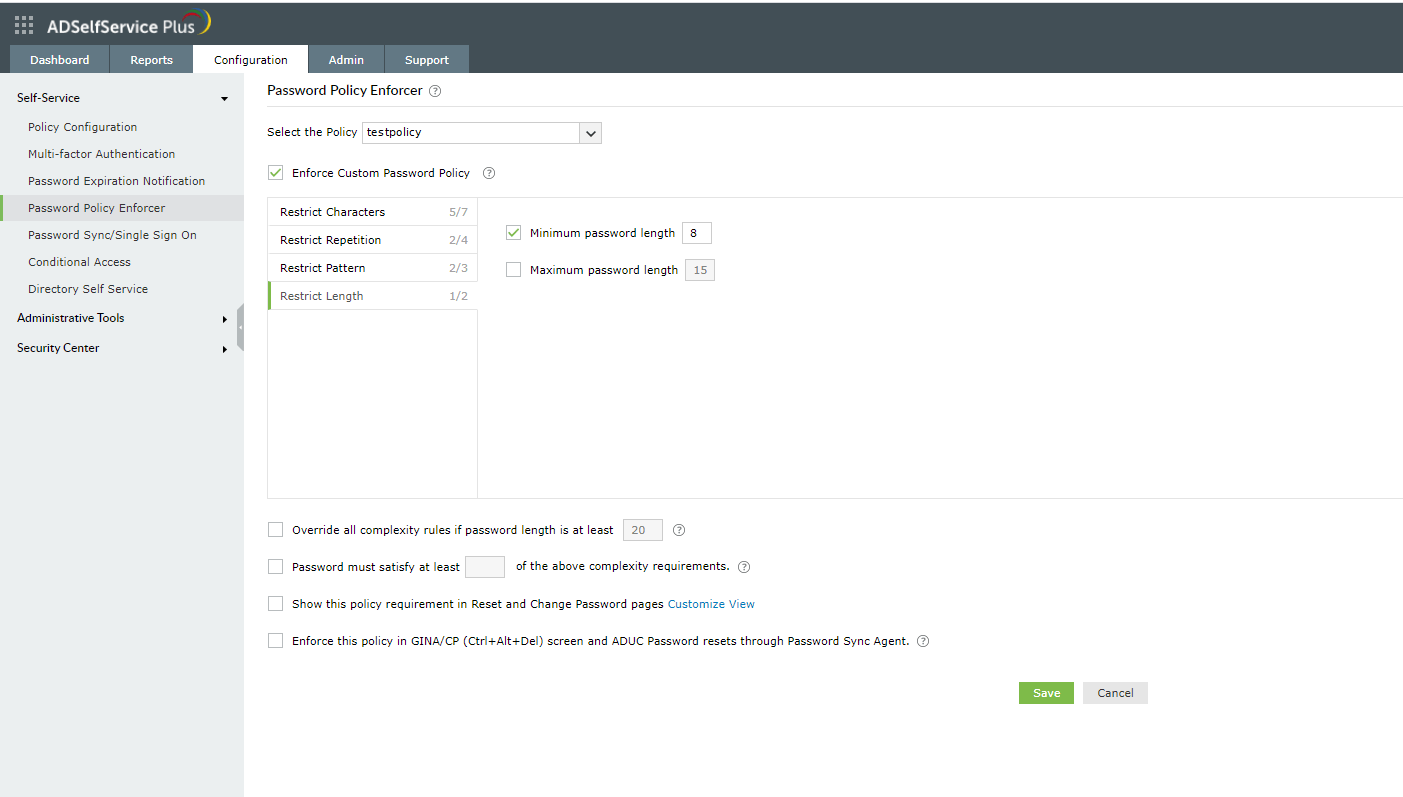
Task: Open the Select the Policy dropdown
Action: tap(590, 133)
